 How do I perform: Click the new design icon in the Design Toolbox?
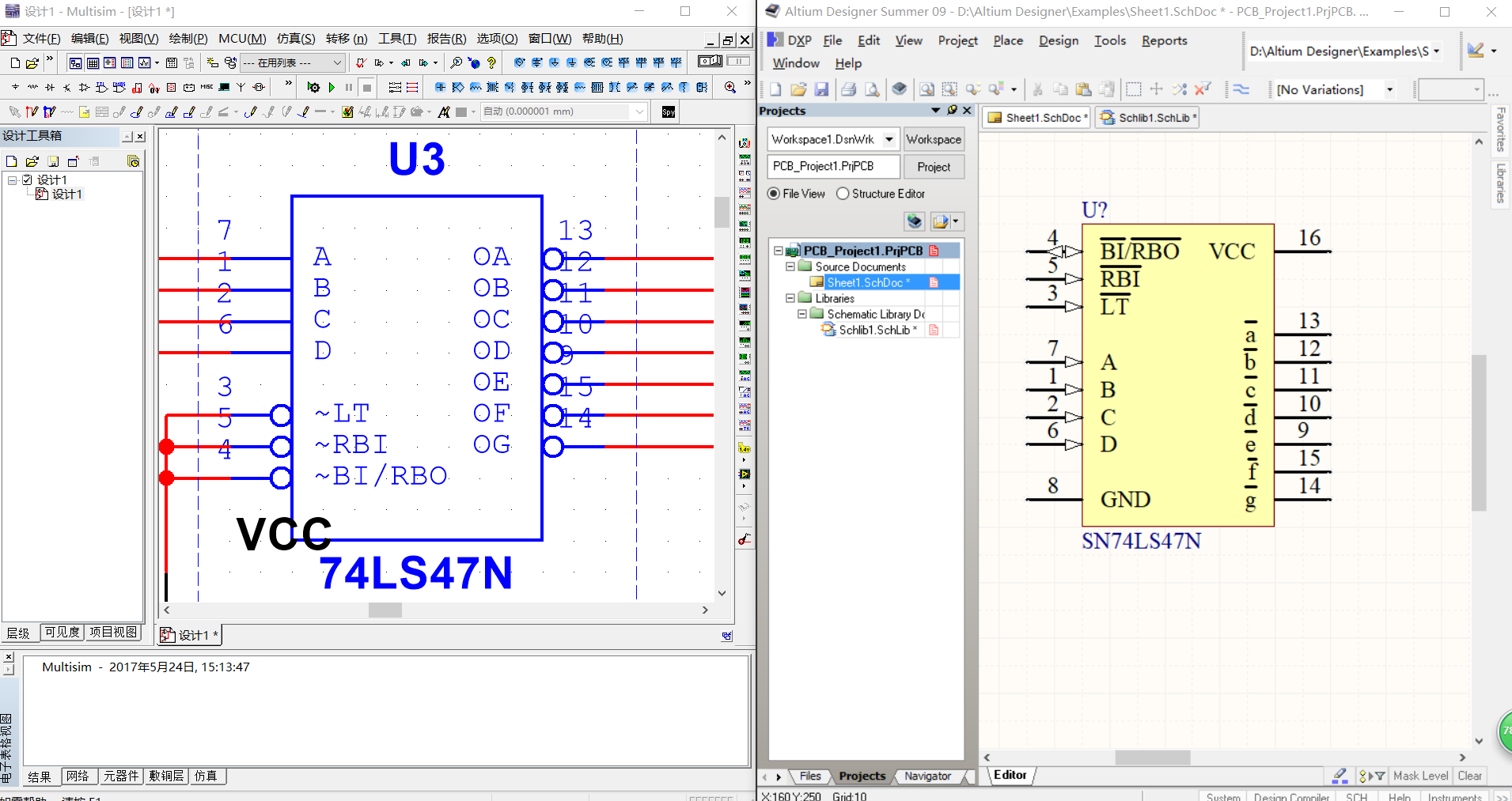point(11,161)
